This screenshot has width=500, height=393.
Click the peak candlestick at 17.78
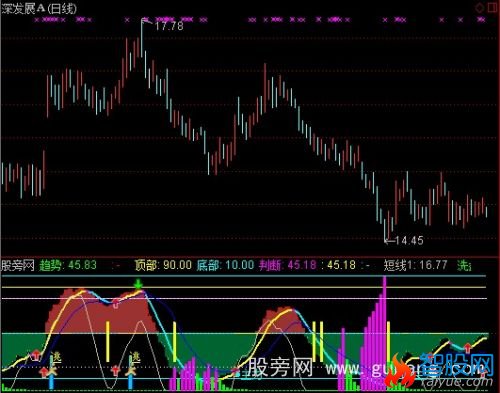click(141, 37)
